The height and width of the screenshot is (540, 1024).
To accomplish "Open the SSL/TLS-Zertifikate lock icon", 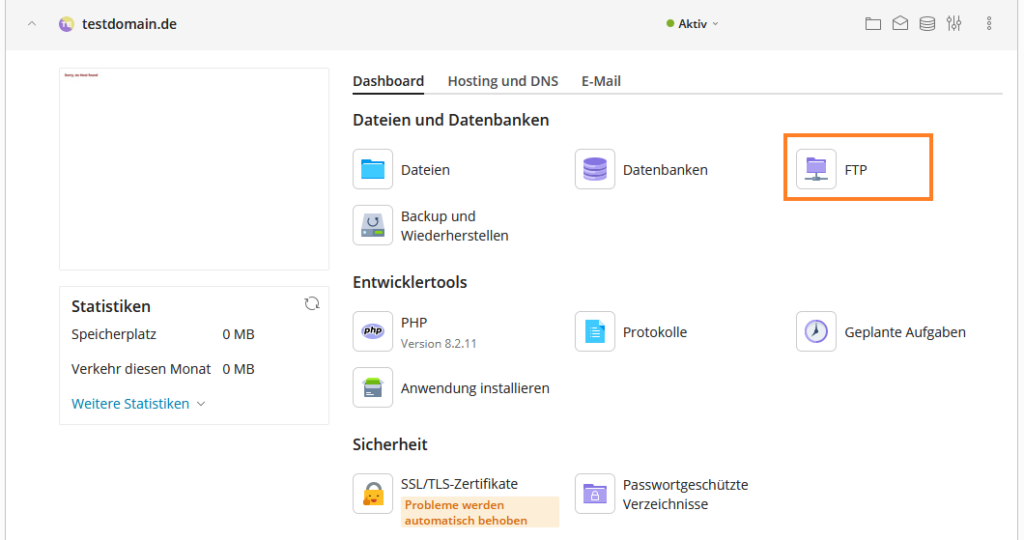I will [373, 493].
